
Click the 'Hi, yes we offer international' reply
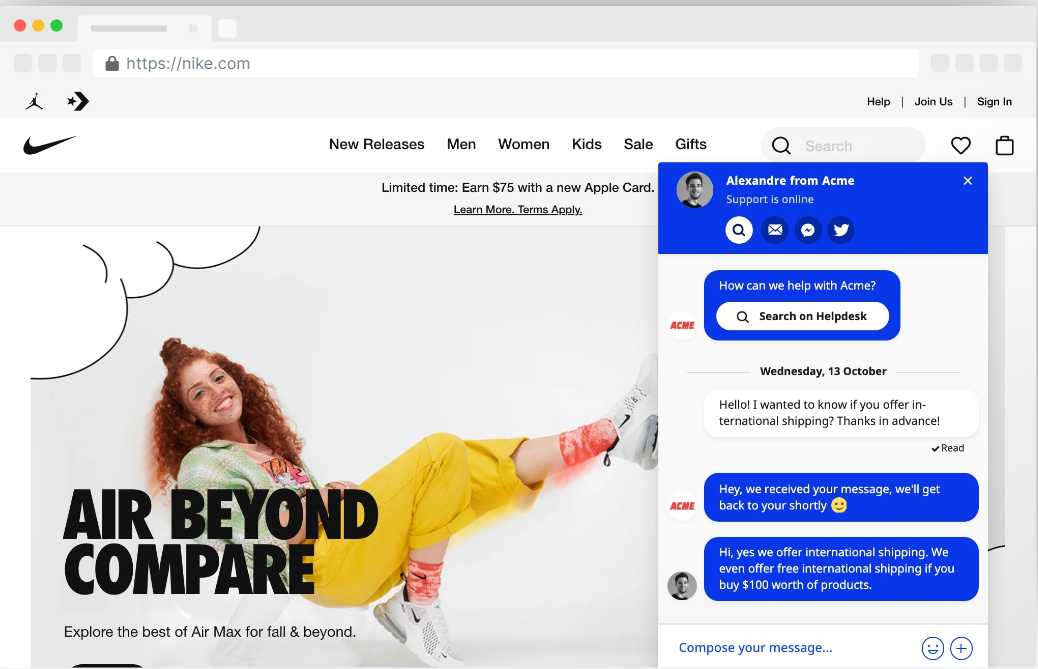pyautogui.click(x=841, y=569)
